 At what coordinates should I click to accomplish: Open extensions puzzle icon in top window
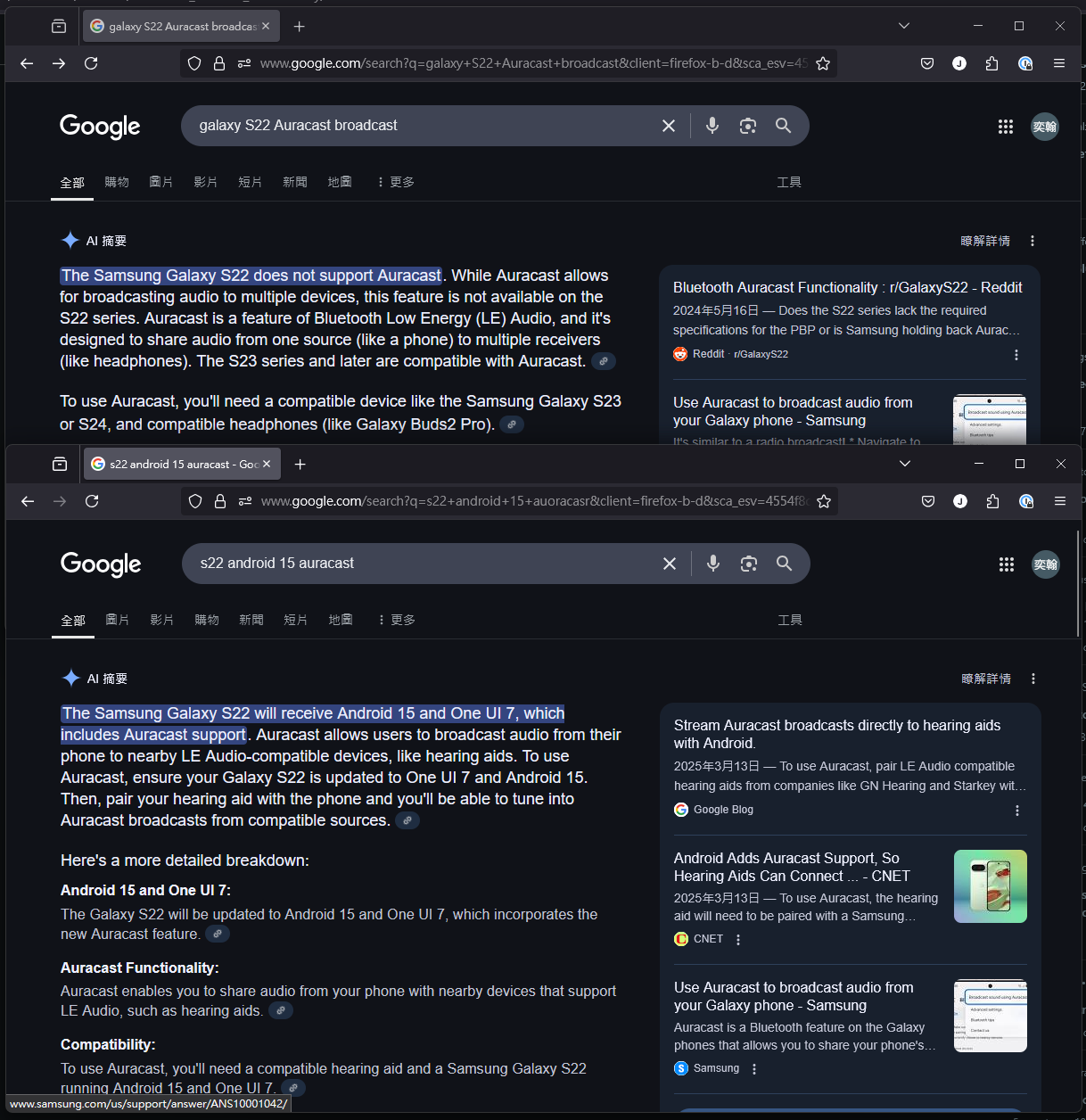[992, 63]
